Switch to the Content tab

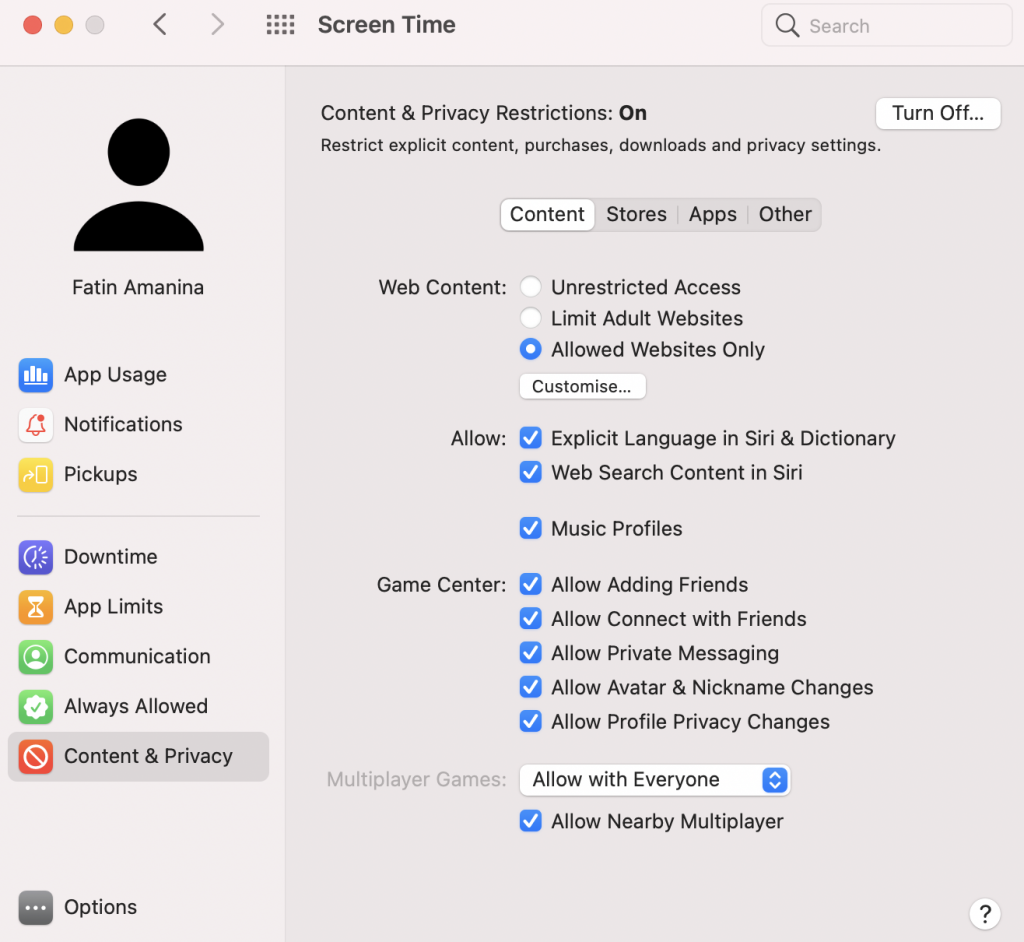(547, 215)
